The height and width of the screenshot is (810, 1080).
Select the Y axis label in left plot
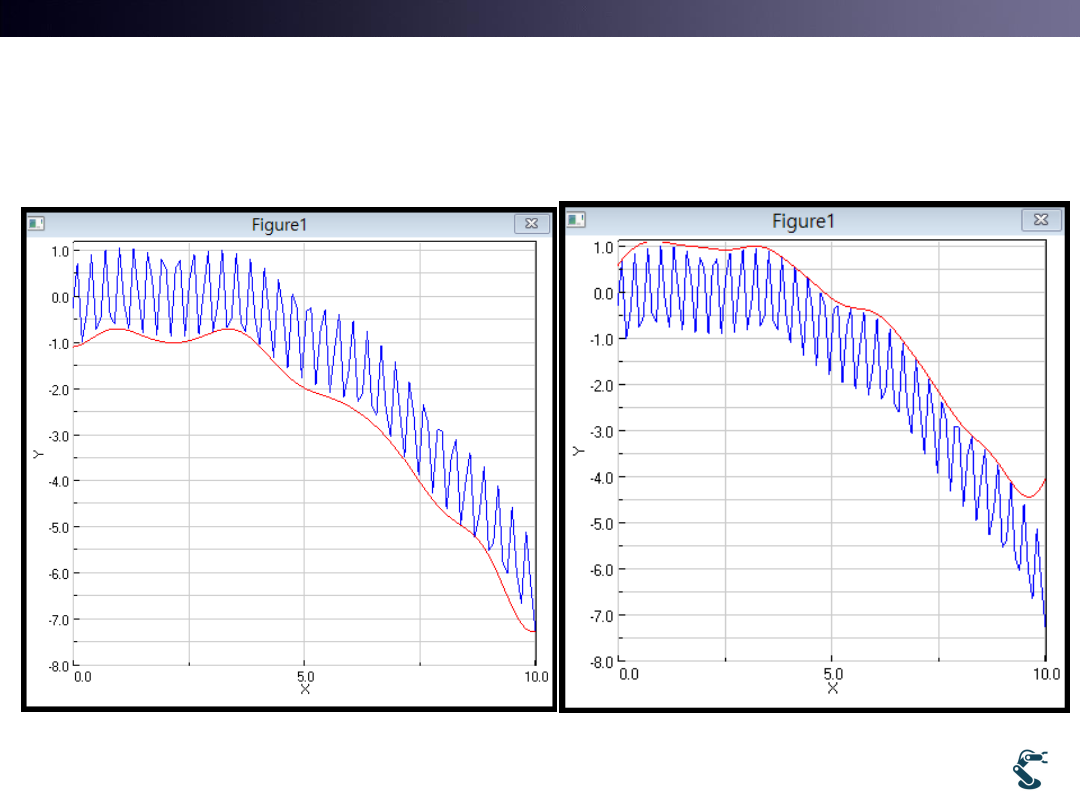(37, 454)
